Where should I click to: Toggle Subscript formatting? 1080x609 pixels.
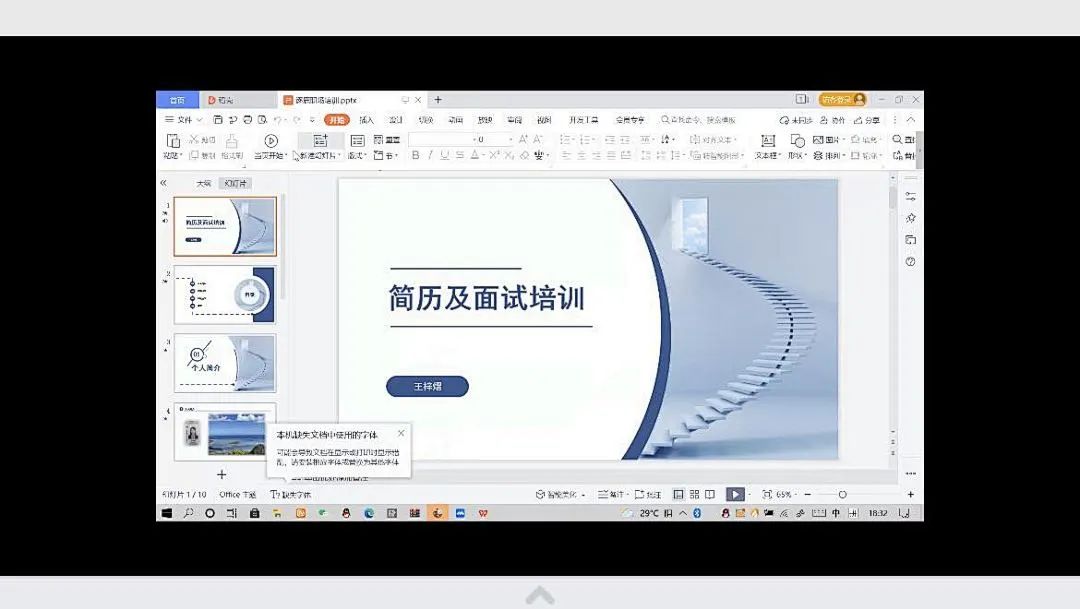point(509,156)
